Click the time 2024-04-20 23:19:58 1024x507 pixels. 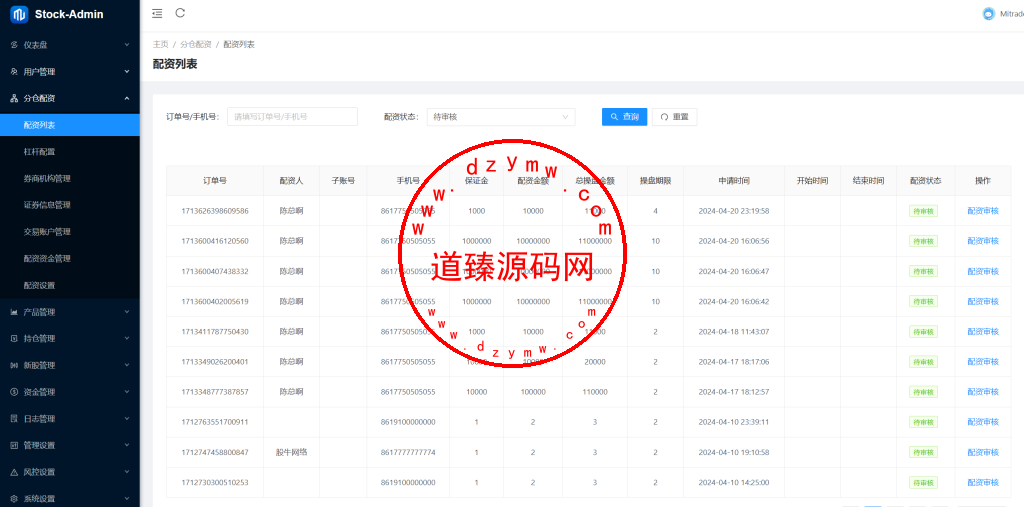pos(734,211)
